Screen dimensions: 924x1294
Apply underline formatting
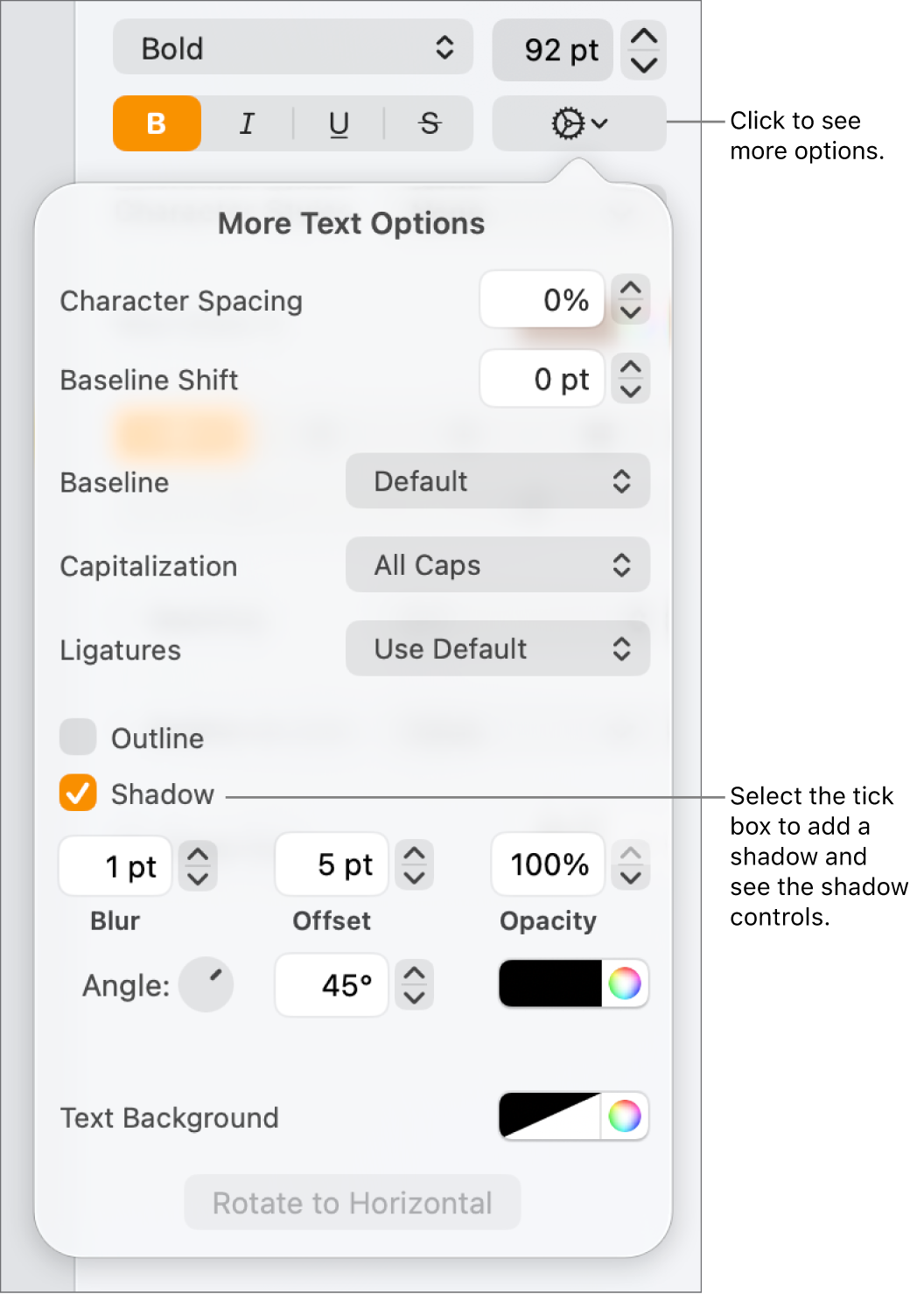(339, 123)
